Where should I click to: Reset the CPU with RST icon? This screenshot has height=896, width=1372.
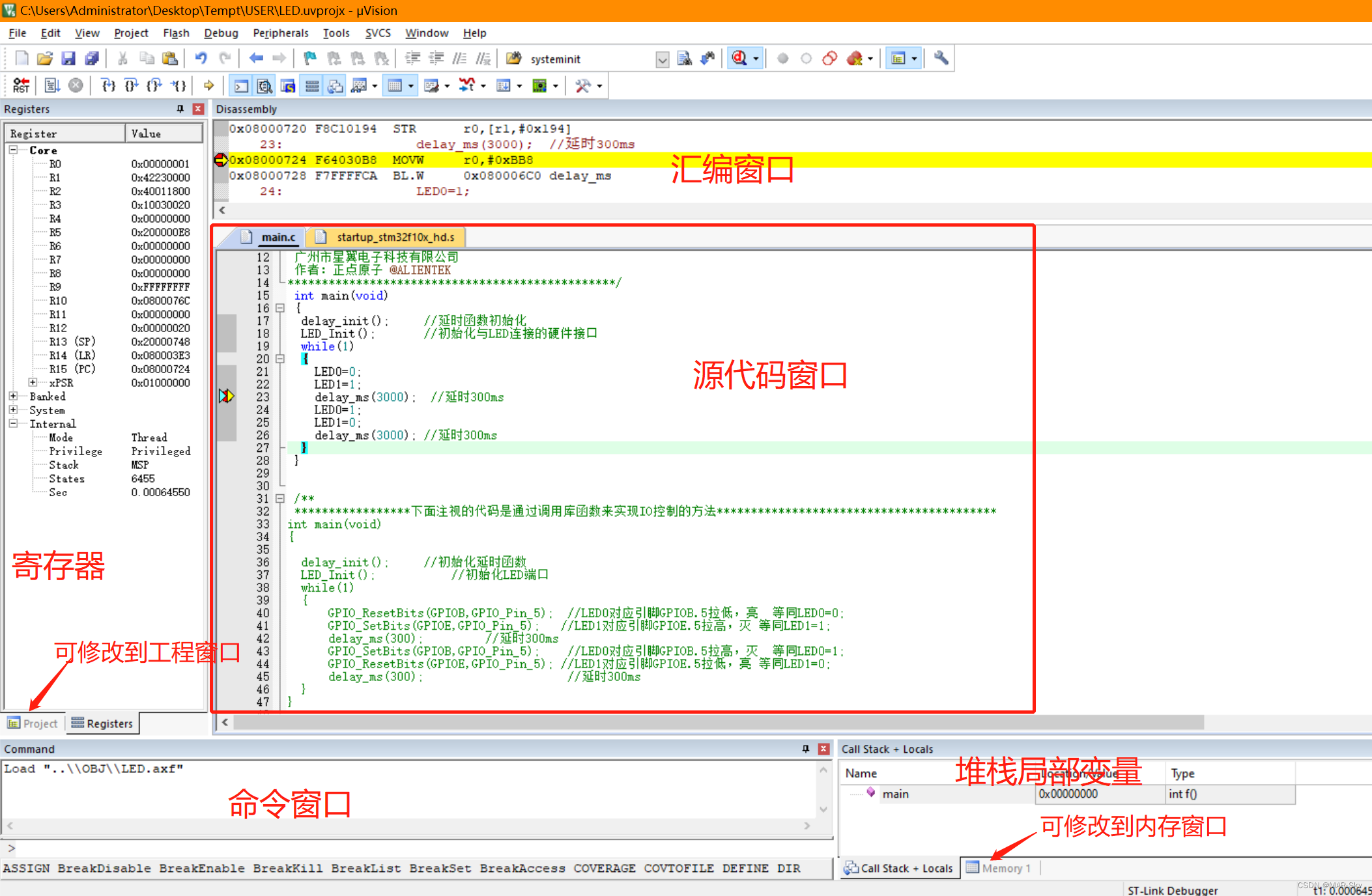click(x=21, y=85)
